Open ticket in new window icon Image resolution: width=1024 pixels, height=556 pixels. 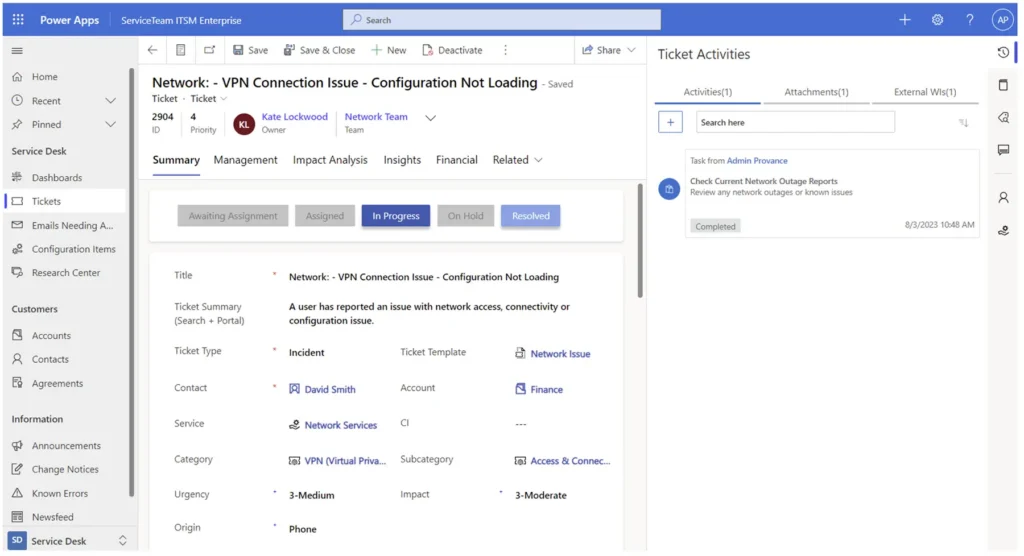coord(210,50)
